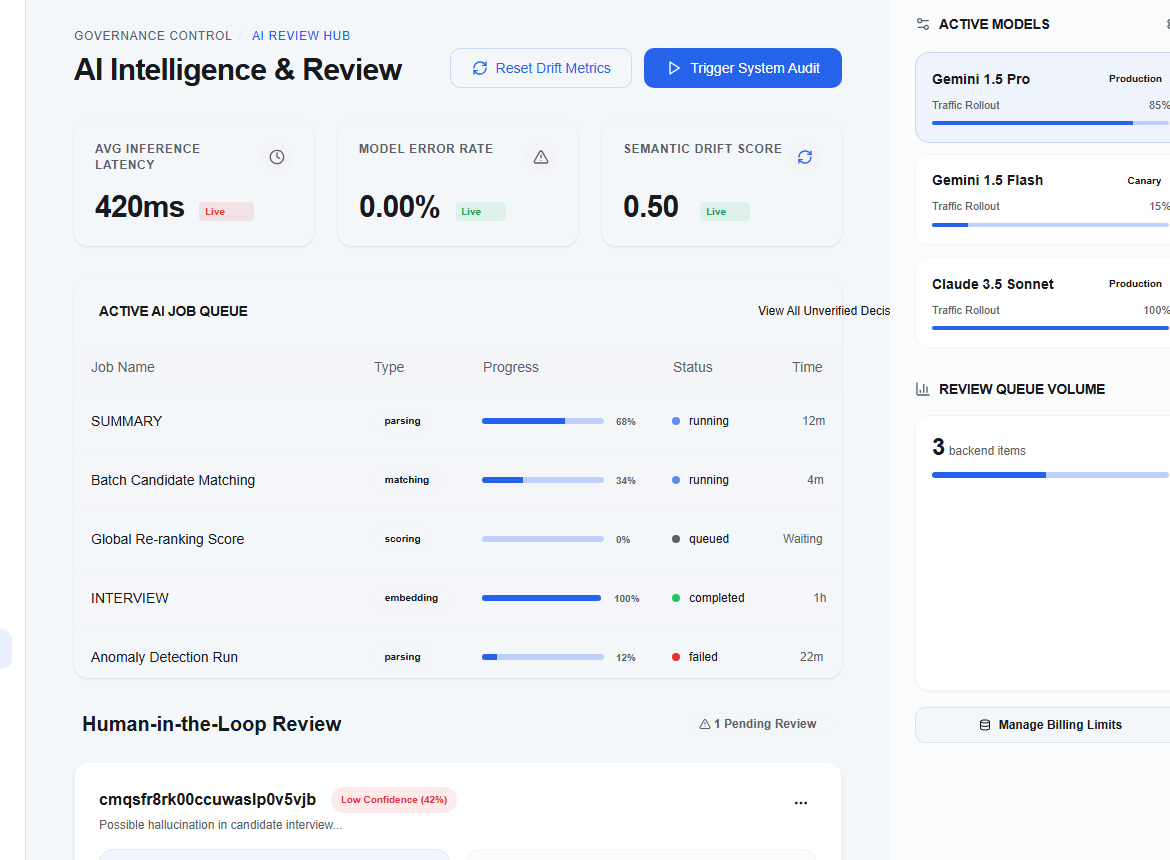Image resolution: width=1170 pixels, height=860 pixels.
Task: Click the Review Queue Volume backend items bar
Action: click(x=1051, y=475)
